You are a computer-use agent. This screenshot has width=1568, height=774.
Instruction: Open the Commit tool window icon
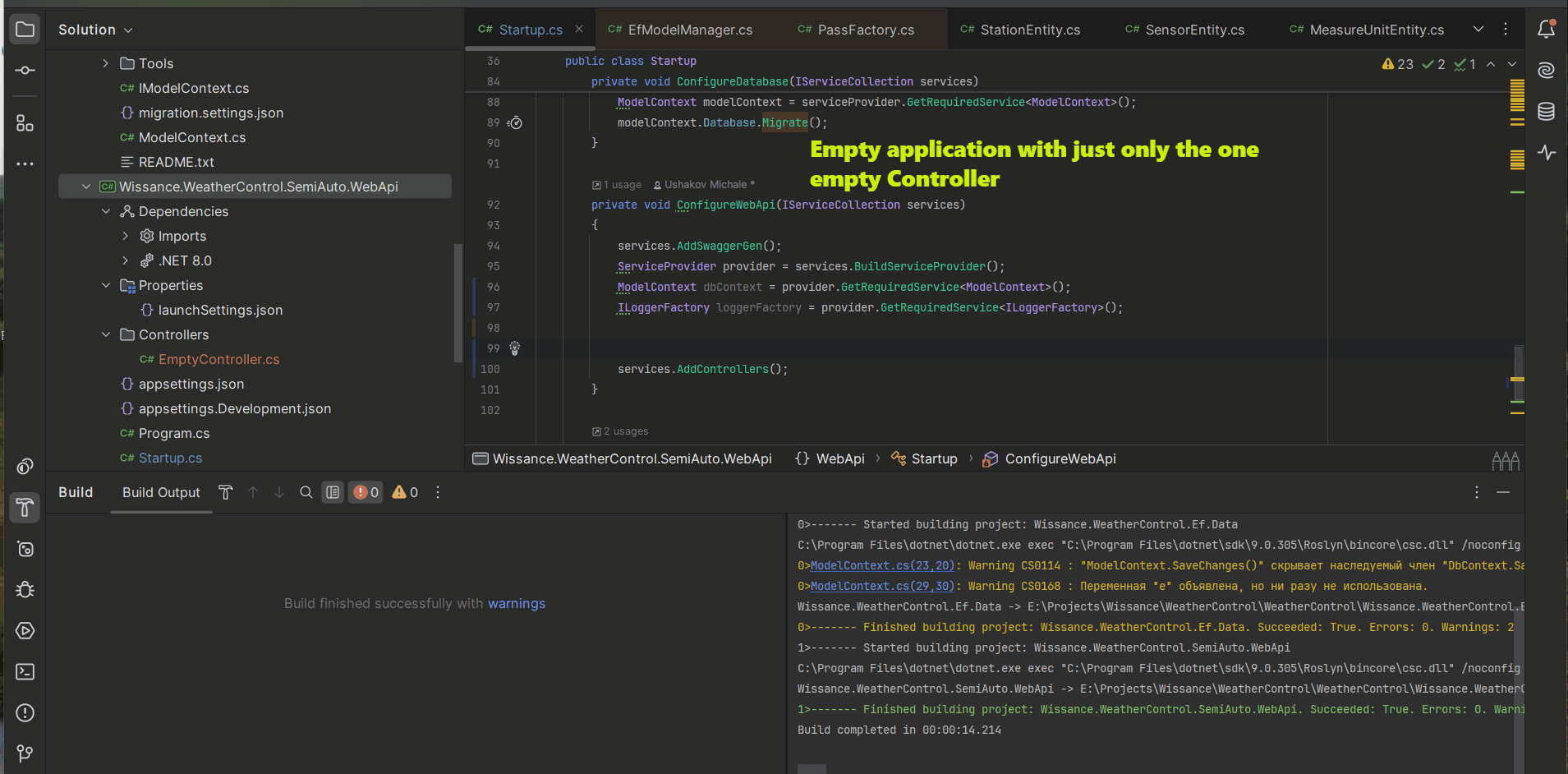coord(25,71)
